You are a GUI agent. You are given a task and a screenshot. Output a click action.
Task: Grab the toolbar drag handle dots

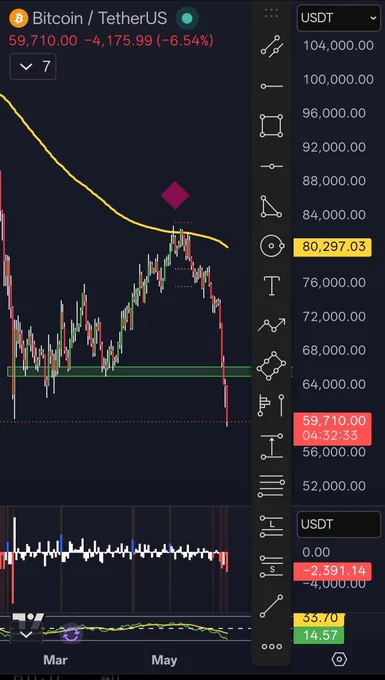coord(271,13)
